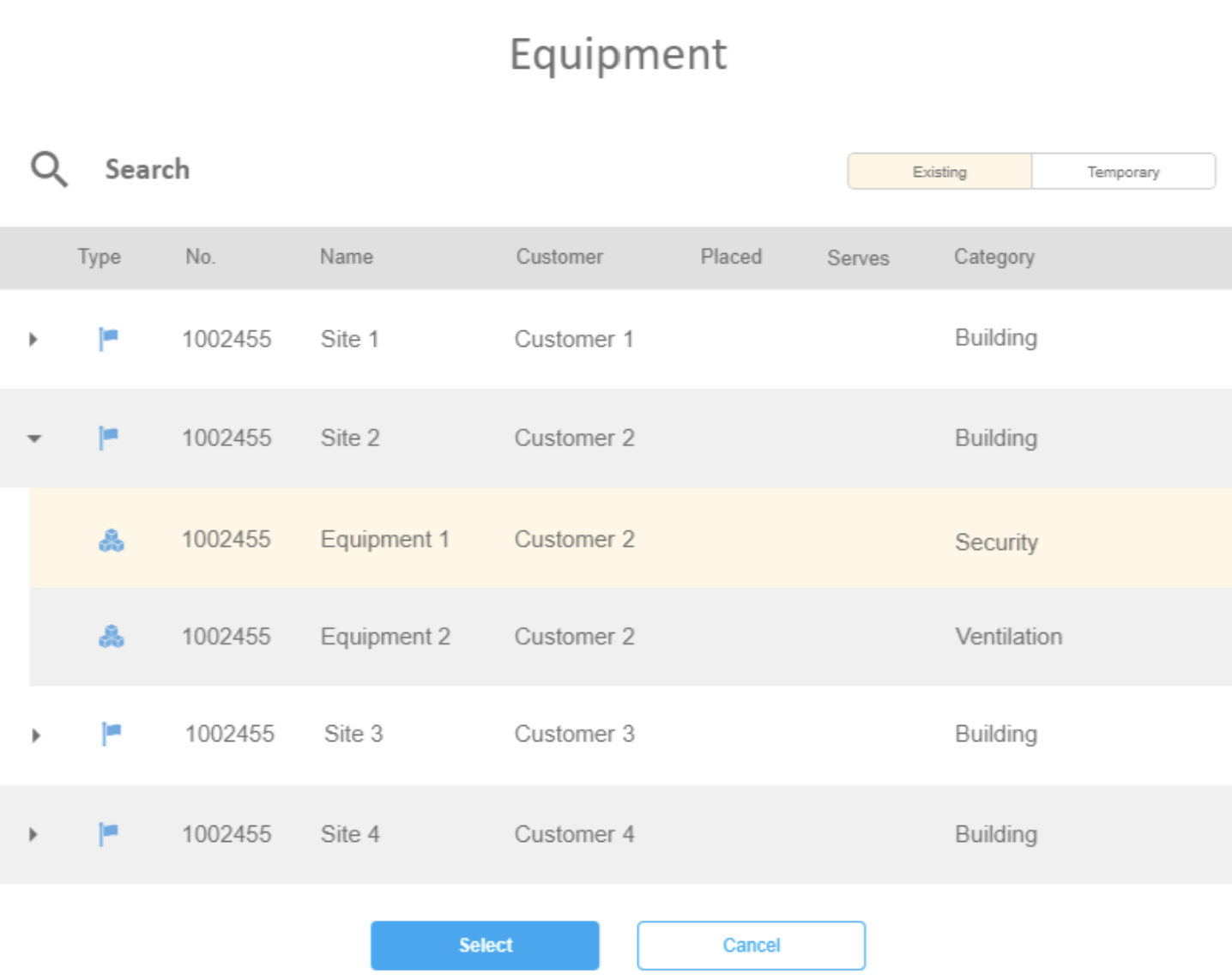Click number 1002455 in Site 3 row
Viewport: 1232px width, 980px height.
(230, 734)
